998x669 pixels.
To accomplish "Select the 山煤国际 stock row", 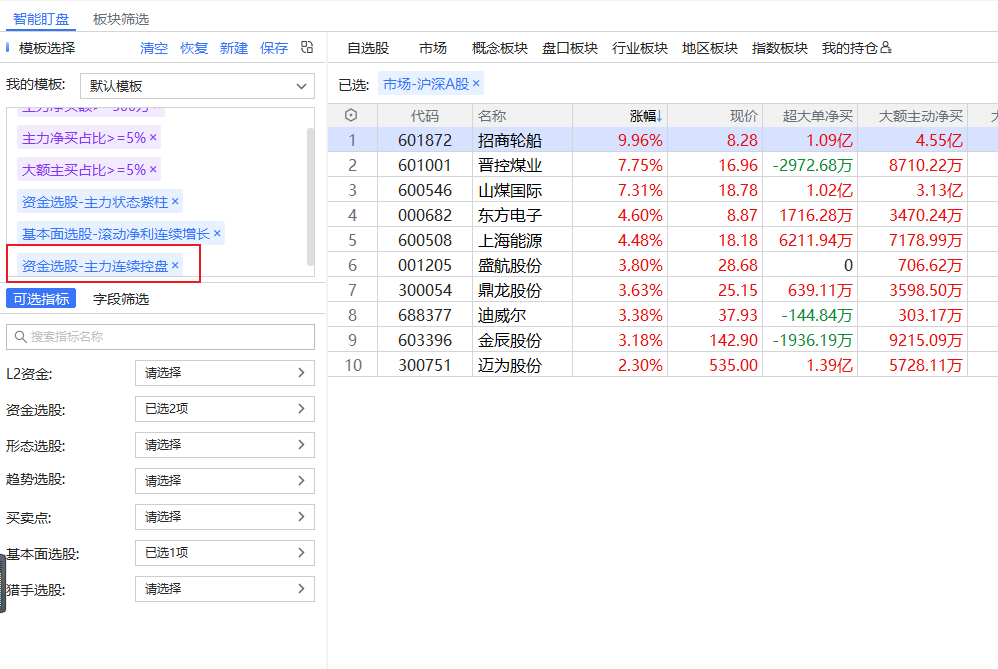I will 663,190.
